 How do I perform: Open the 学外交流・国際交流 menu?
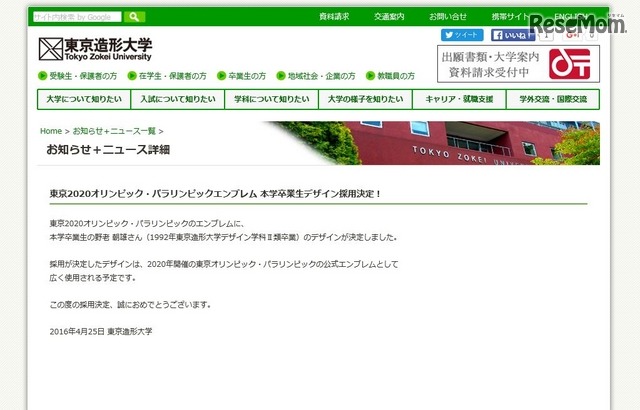553,99
